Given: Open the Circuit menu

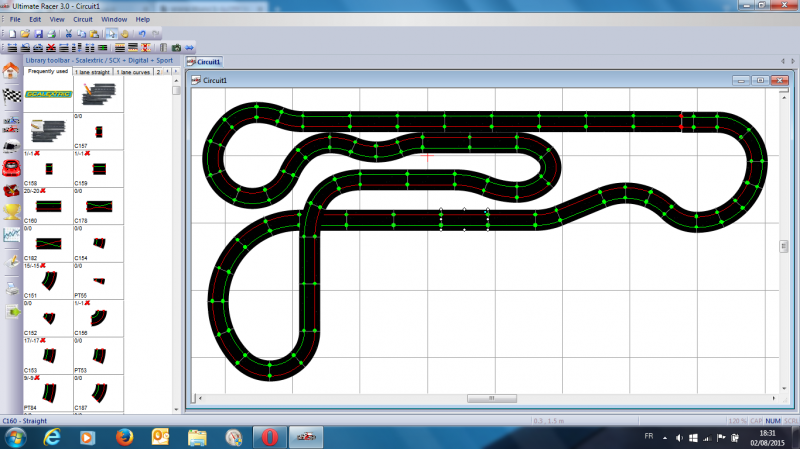Looking at the screenshot, I should pyautogui.click(x=83, y=19).
